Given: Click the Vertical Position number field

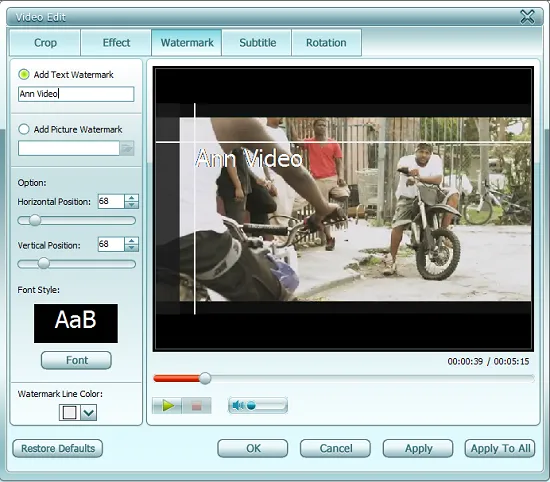Looking at the screenshot, I should click(x=111, y=245).
